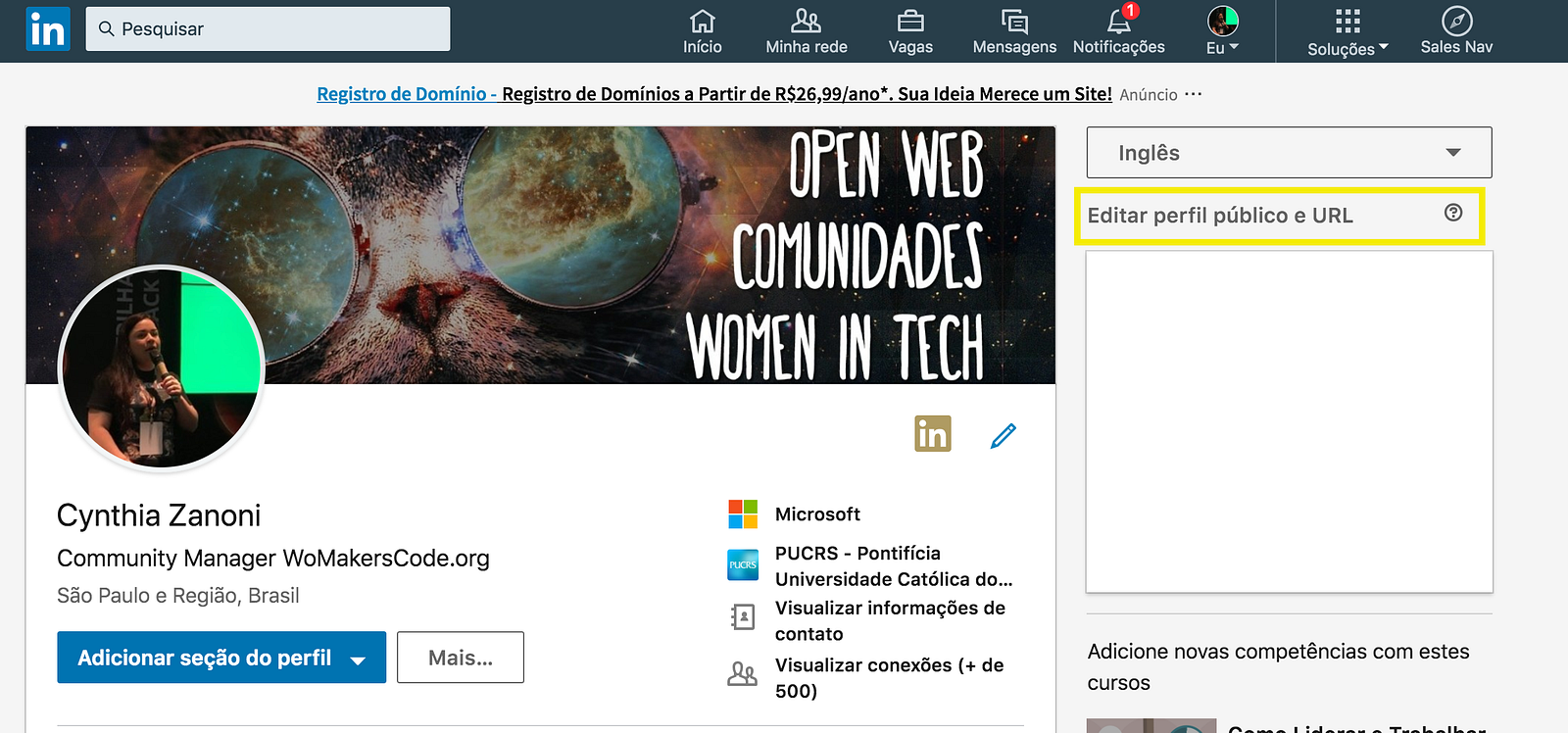Image resolution: width=1568 pixels, height=733 pixels.
Task: Click help icon beside Editar perfil público
Action: pos(1453,213)
